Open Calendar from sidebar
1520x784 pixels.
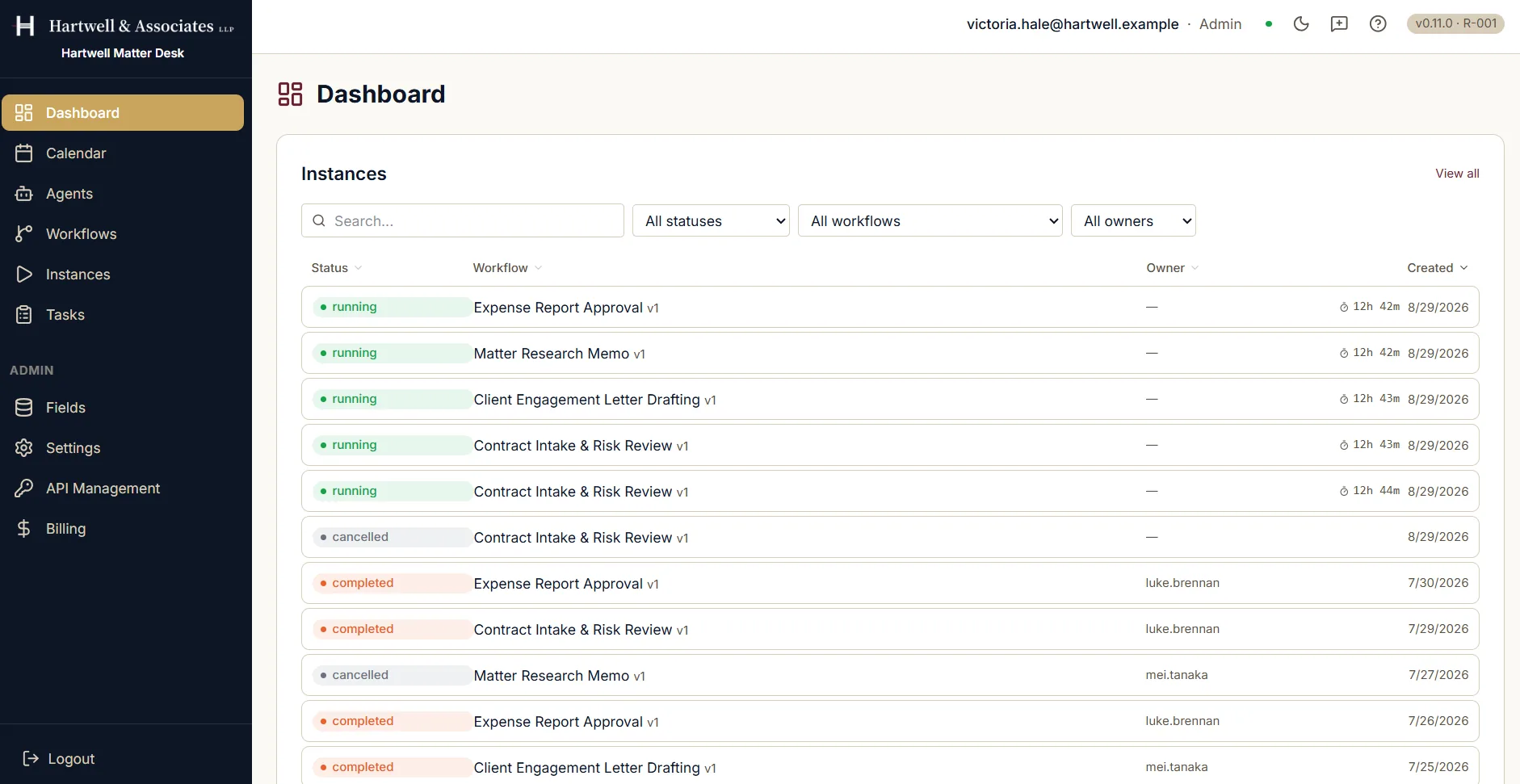[x=123, y=153]
